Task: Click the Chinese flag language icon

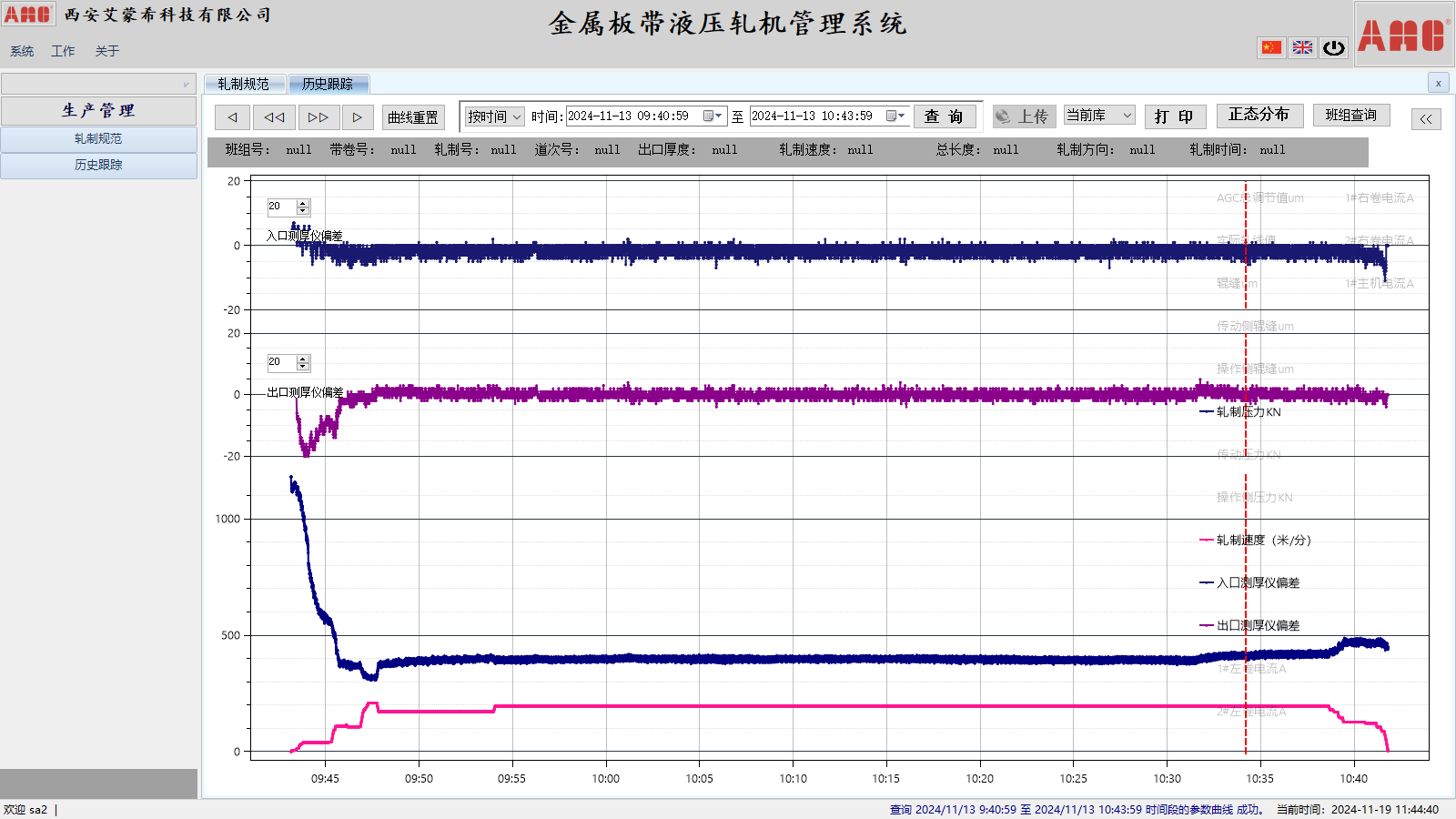Action: pos(1271,47)
